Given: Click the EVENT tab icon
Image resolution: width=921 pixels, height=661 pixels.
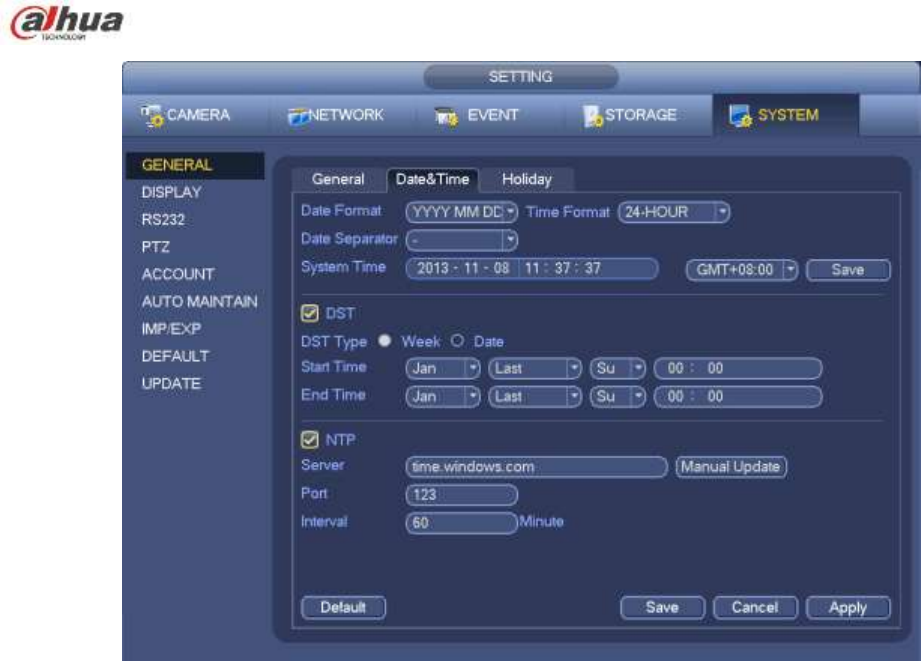Looking at the screenshot, I should coord(446,116).
